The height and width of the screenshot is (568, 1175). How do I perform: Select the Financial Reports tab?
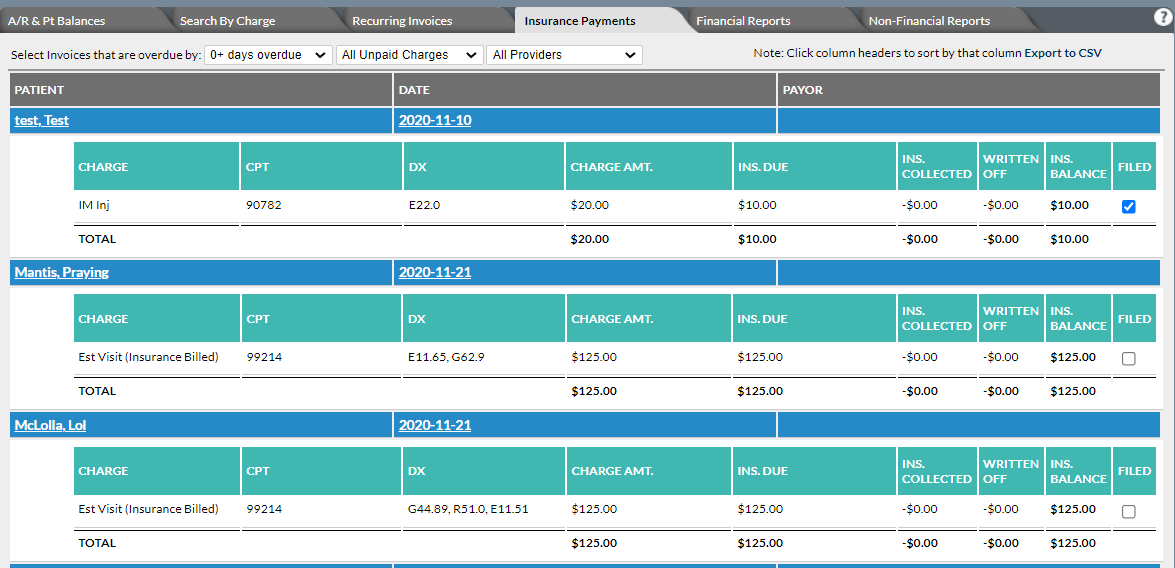743,21
